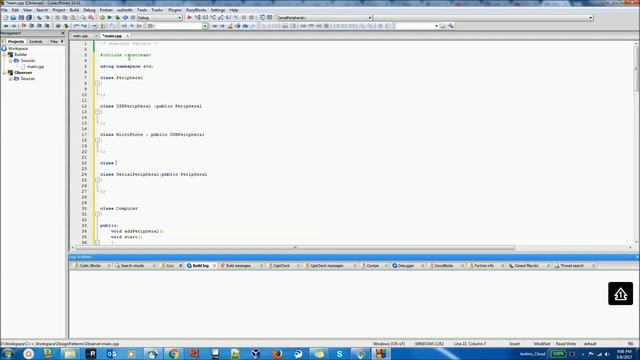This screenshot has width=640, height=360.
Task: Switch to the Symbols management tab
Action: click(36, 42)
